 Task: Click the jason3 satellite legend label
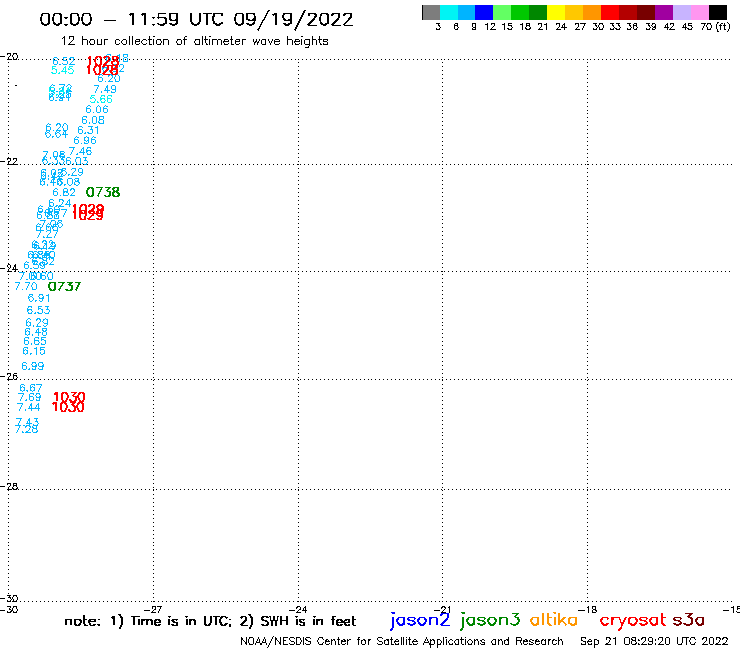click(490, 620)
